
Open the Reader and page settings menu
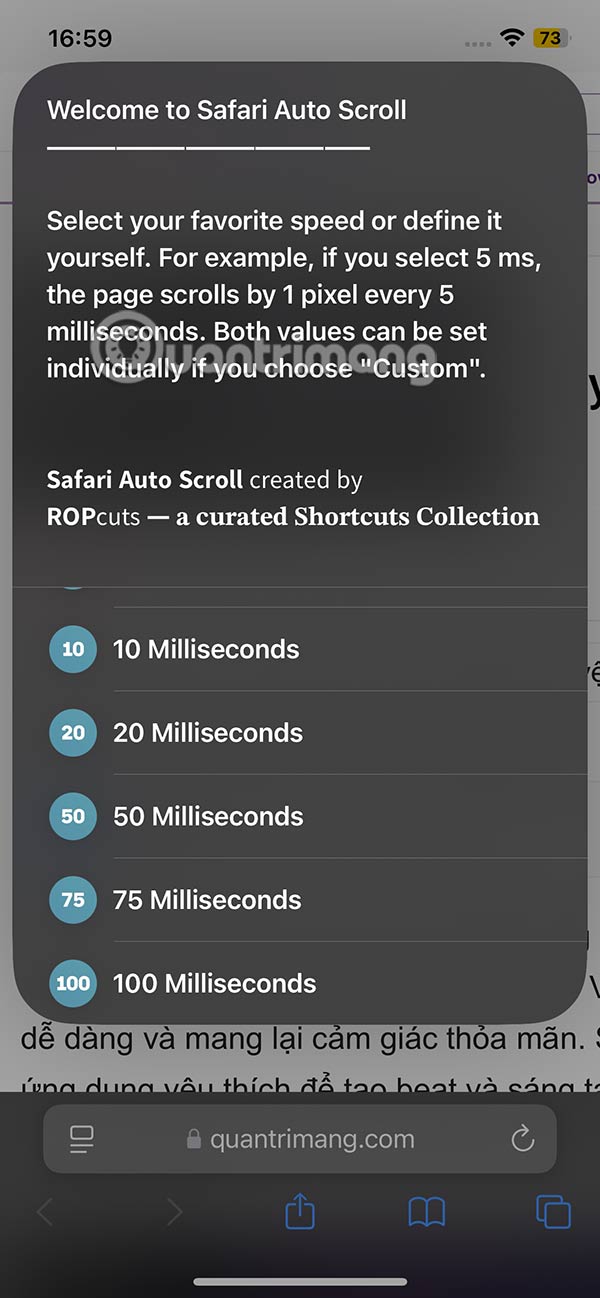click(81, 1138)
